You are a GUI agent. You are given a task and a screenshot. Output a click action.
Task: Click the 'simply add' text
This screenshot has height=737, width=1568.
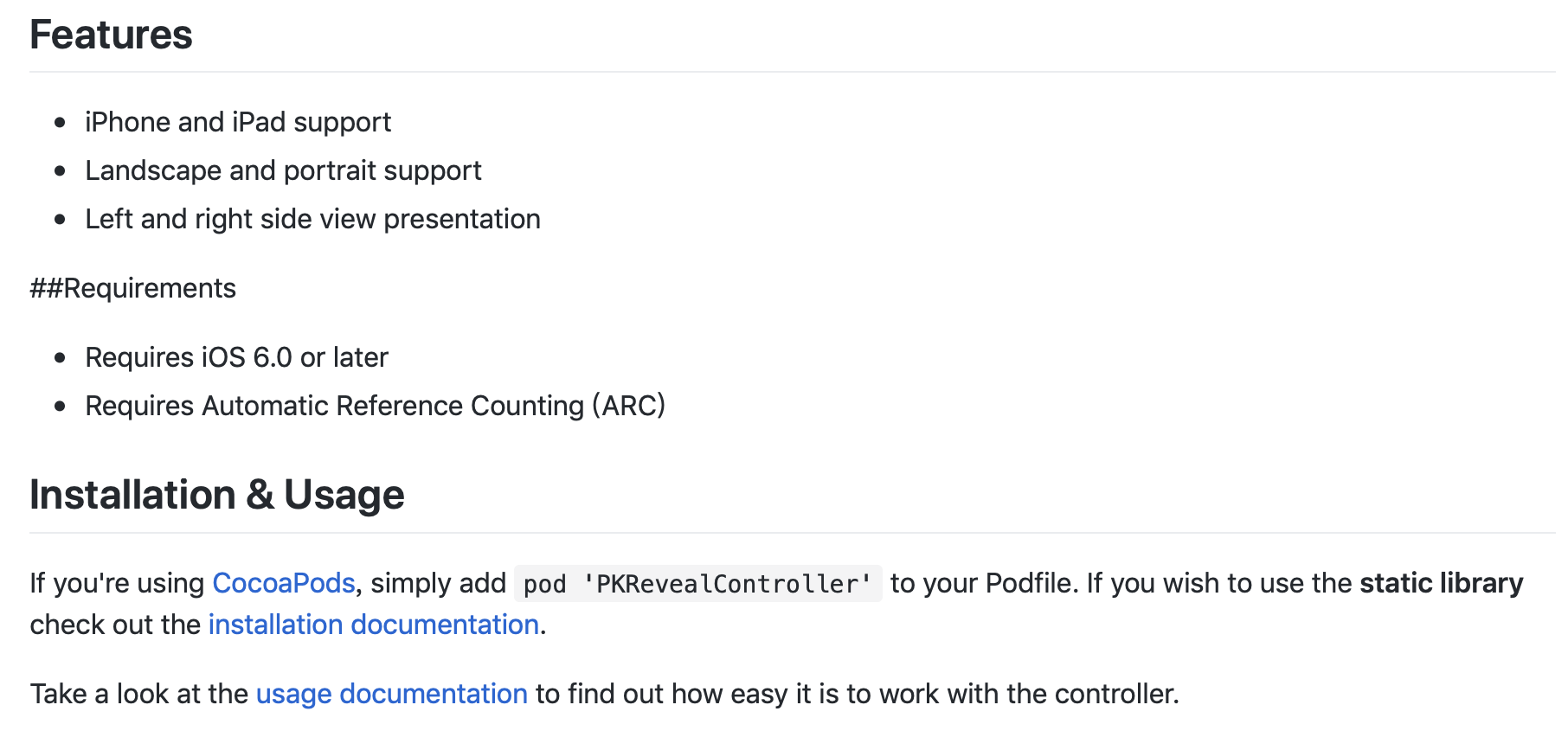(x=438, y=583)
